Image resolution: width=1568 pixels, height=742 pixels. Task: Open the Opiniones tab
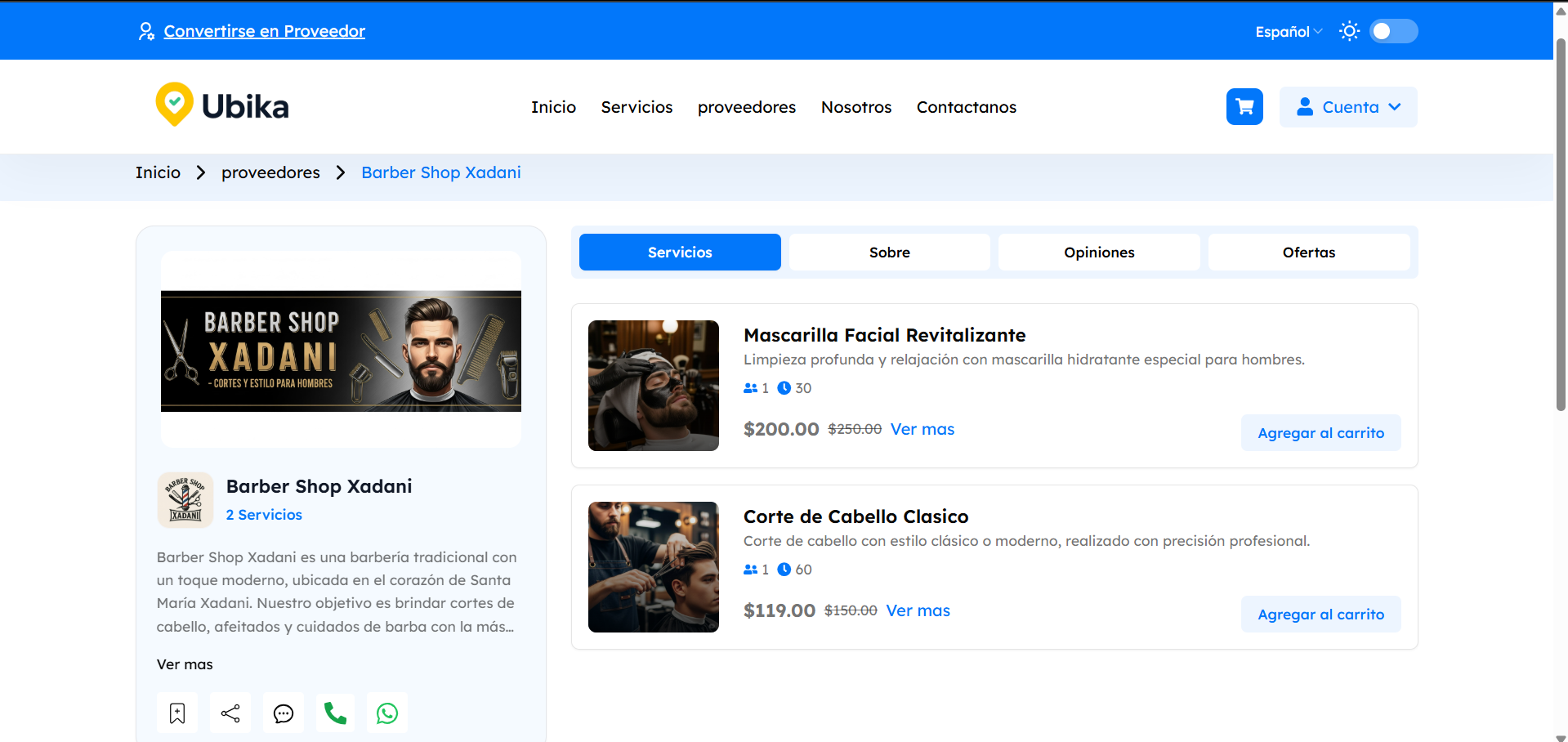[x=1098, y=252]
